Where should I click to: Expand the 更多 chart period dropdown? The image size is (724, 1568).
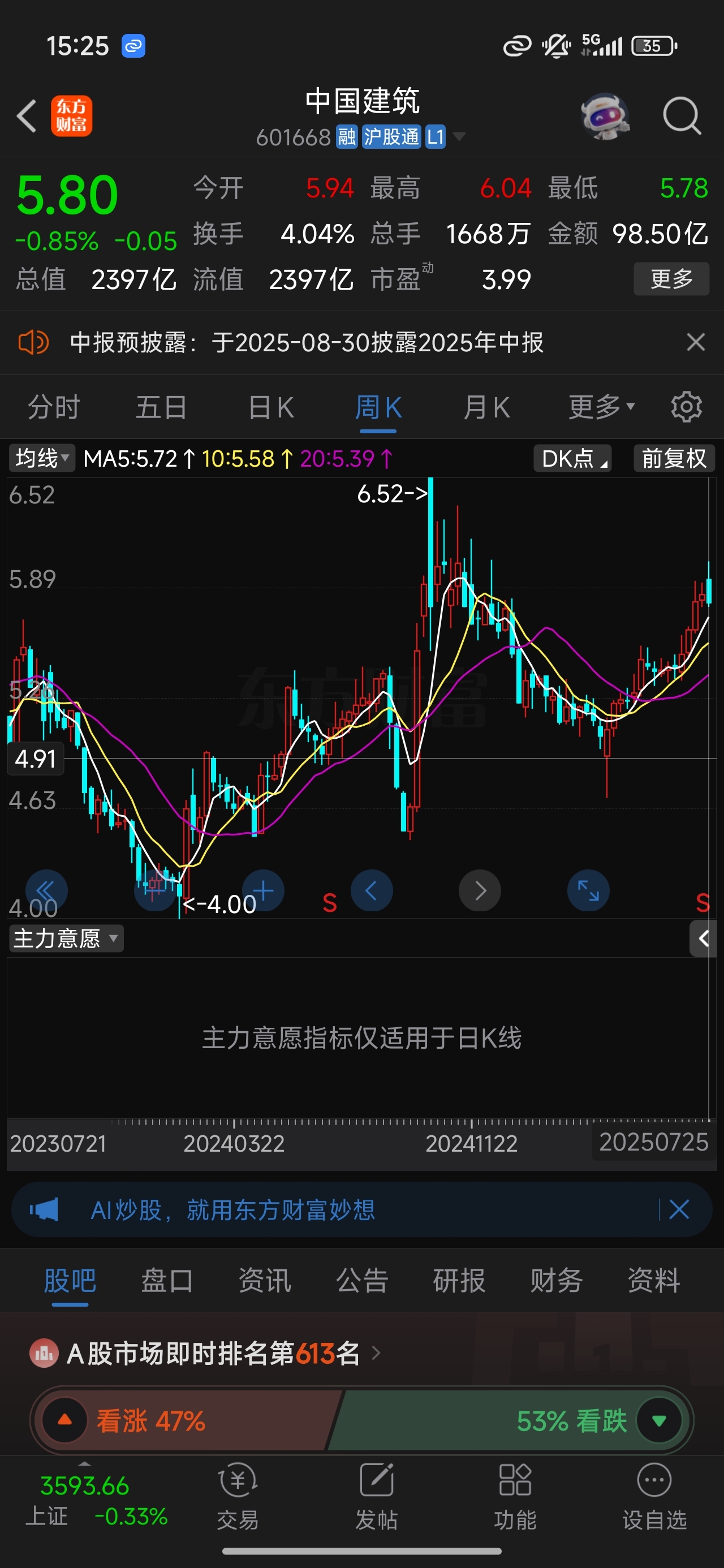pyautogui.click(x=602, y=407)
